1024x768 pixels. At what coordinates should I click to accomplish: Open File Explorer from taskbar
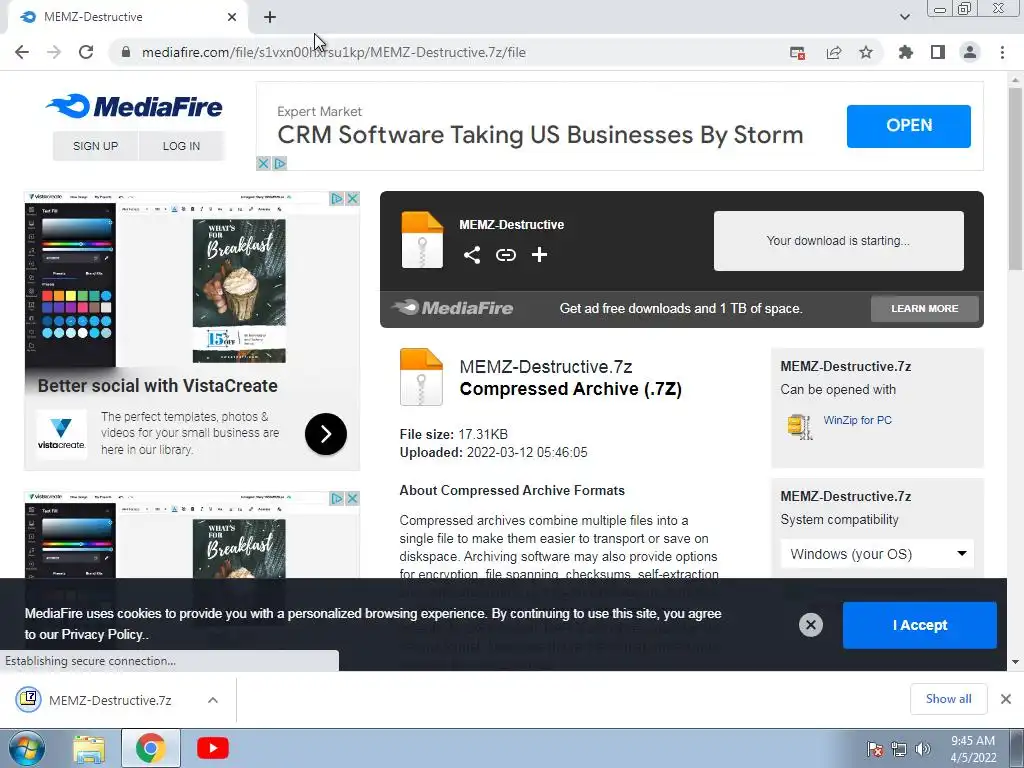coord(89,748)
